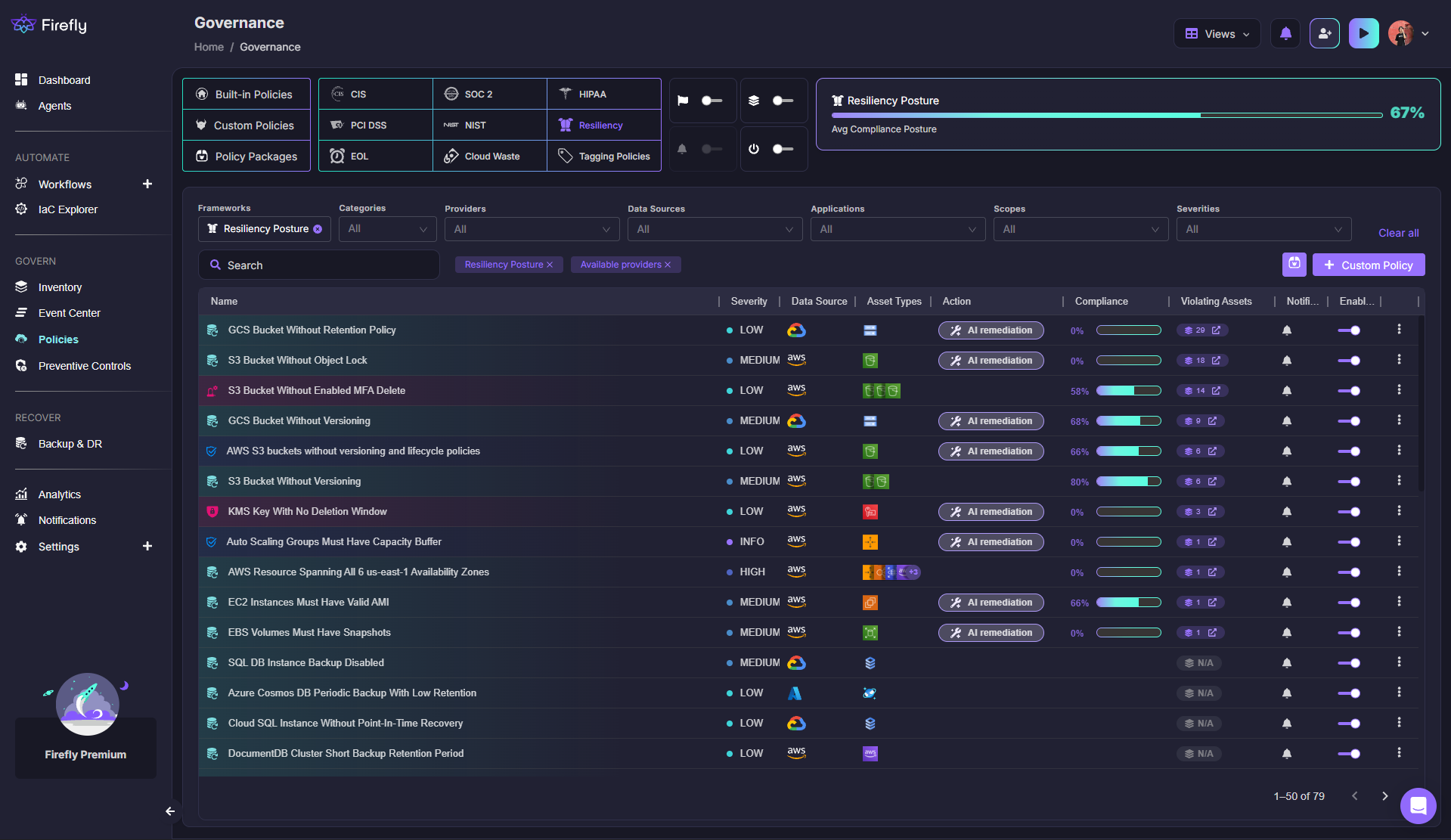The width and height of the screenshot is (1451, 840).
Task: Remove the Available providers filter chip
Action: (x=668, y=265)
